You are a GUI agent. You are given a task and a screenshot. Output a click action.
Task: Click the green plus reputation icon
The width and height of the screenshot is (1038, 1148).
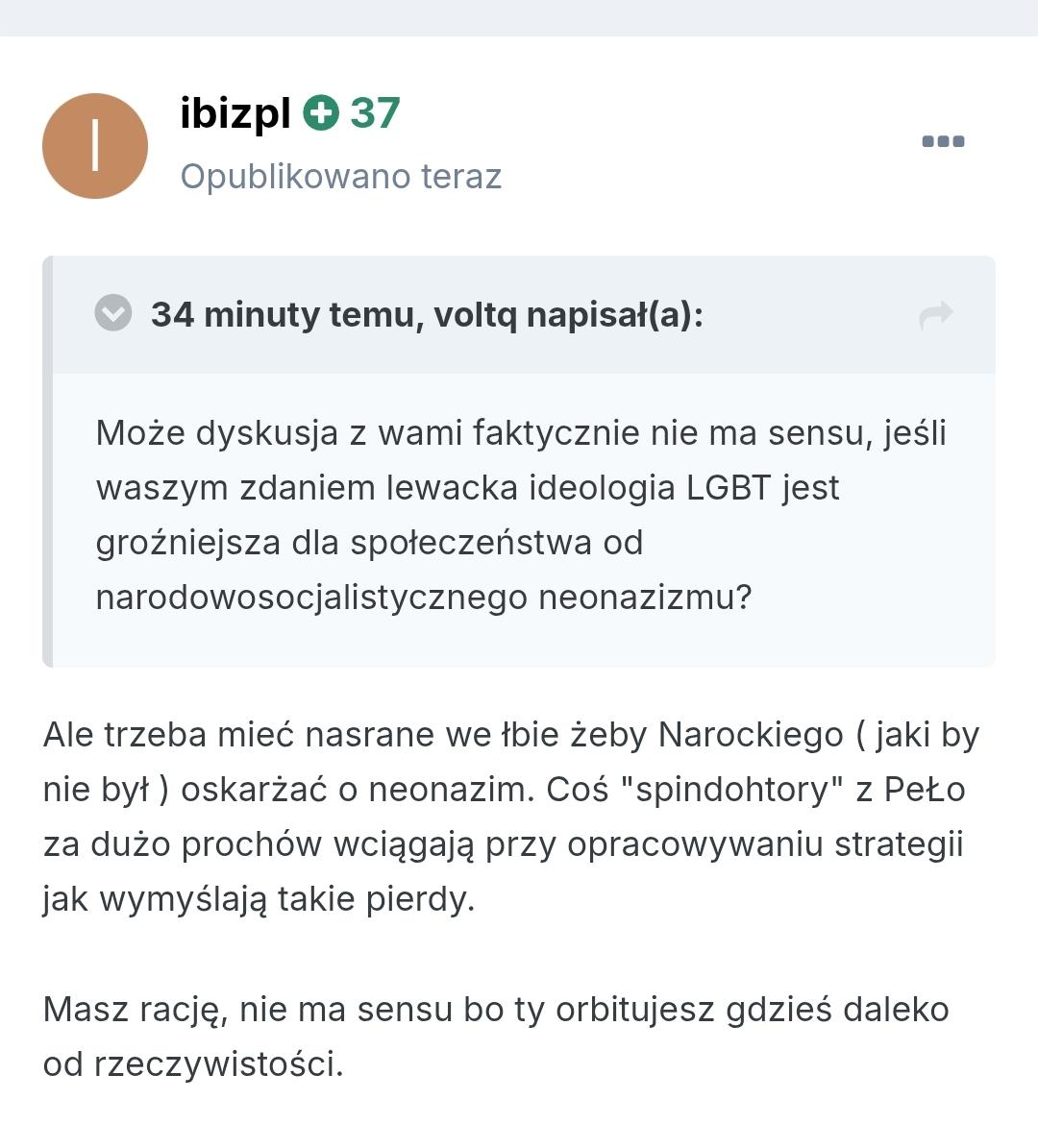(x=321, y=113)
